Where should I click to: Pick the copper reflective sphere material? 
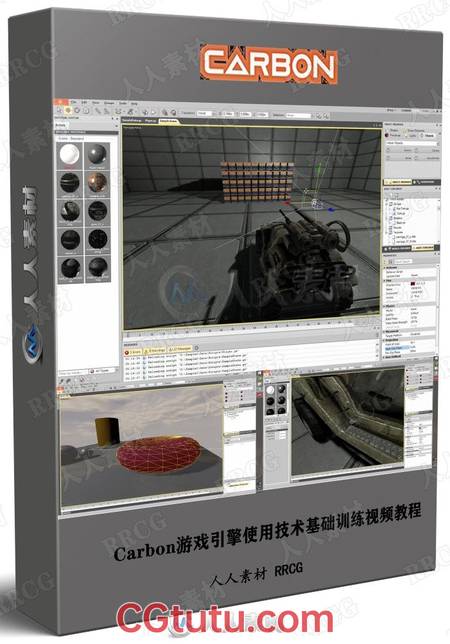pyautogui.click(x=97, y=184)
